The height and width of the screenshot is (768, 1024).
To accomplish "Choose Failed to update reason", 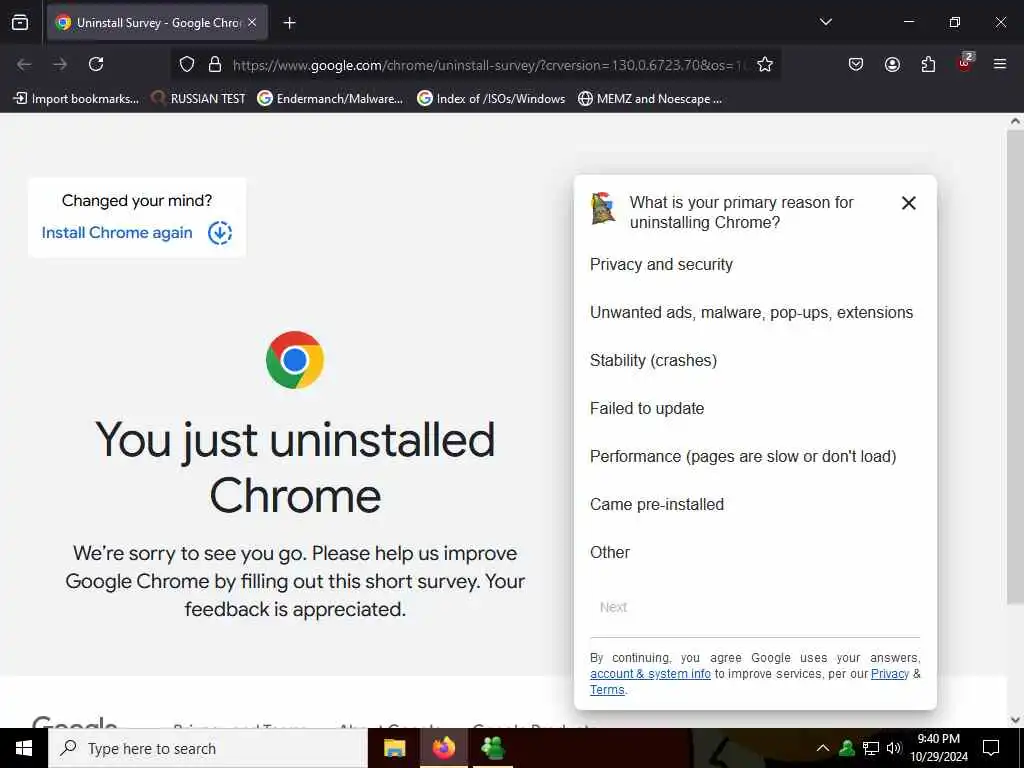I will (647, 408).
